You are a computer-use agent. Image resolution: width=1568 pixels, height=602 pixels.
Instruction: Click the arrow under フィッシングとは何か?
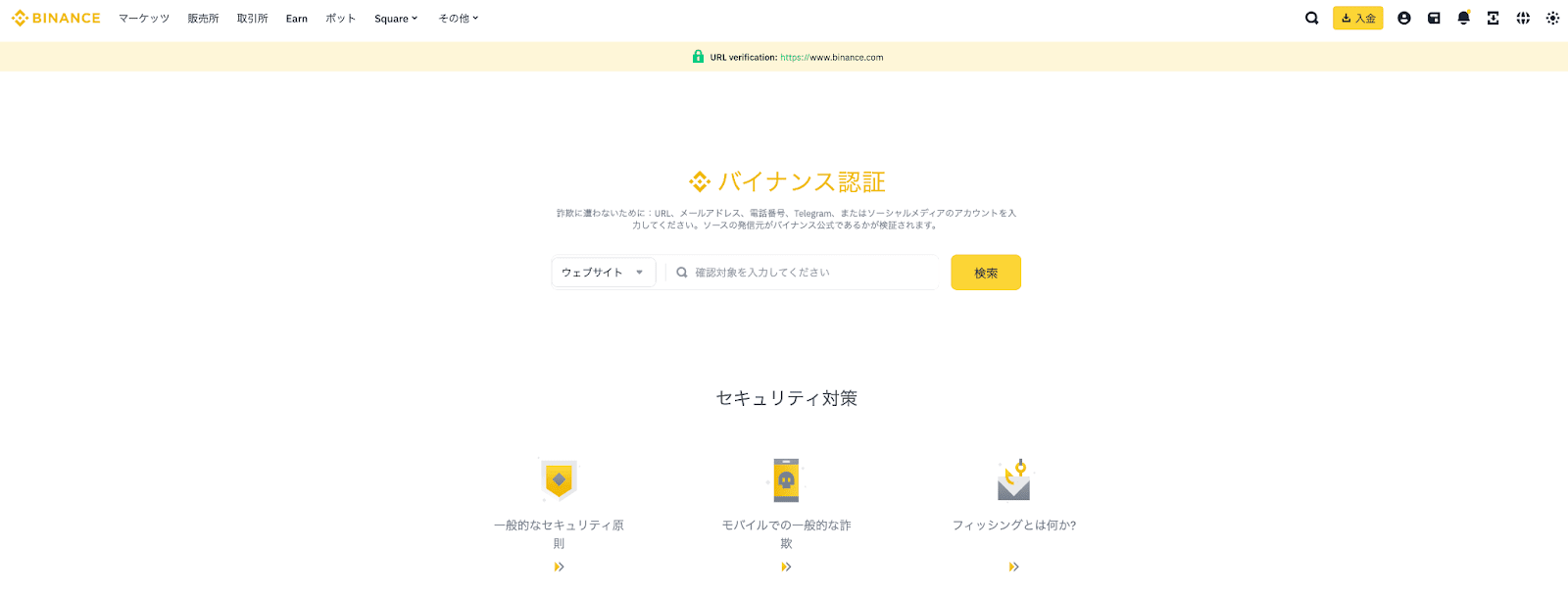click(1014, 567)
